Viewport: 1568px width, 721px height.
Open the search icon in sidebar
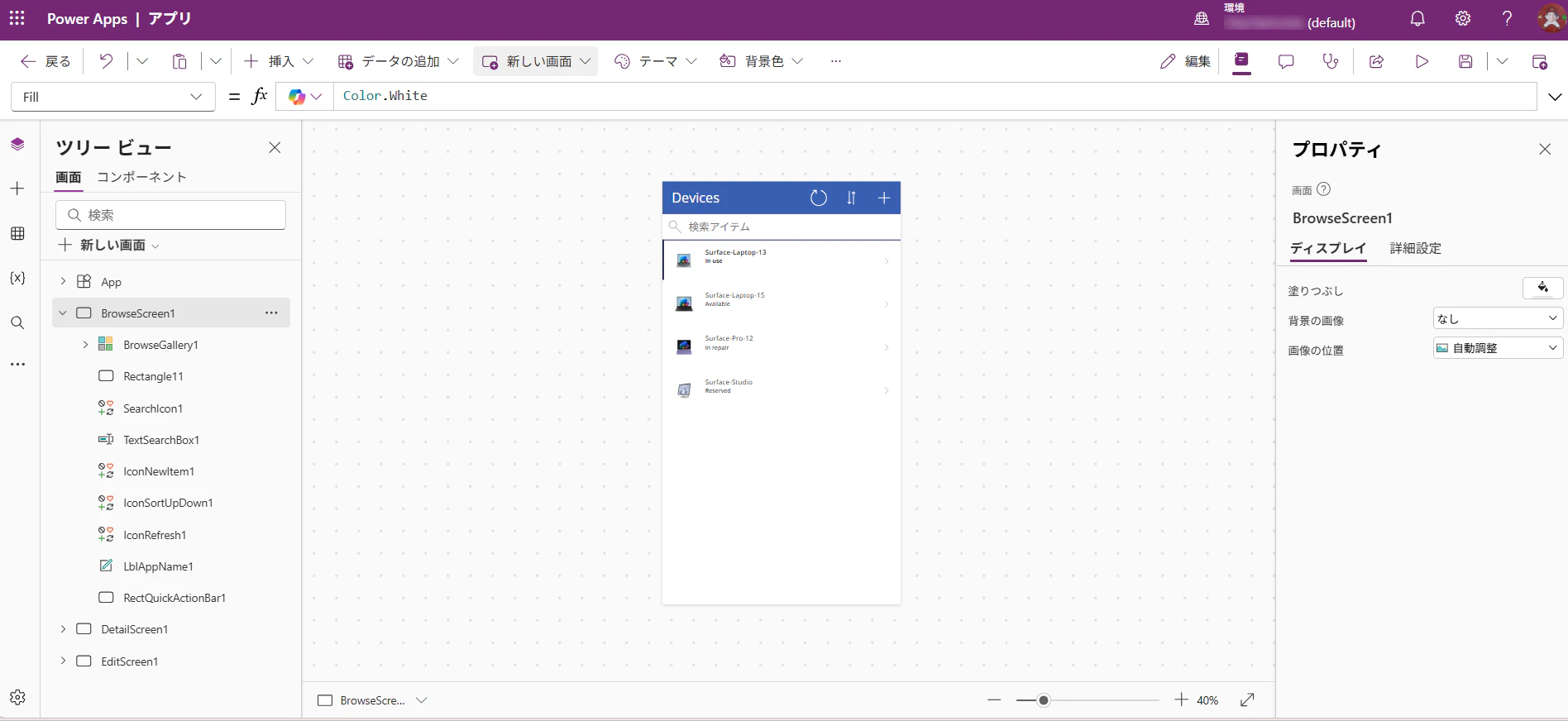[x=17, y=322]
